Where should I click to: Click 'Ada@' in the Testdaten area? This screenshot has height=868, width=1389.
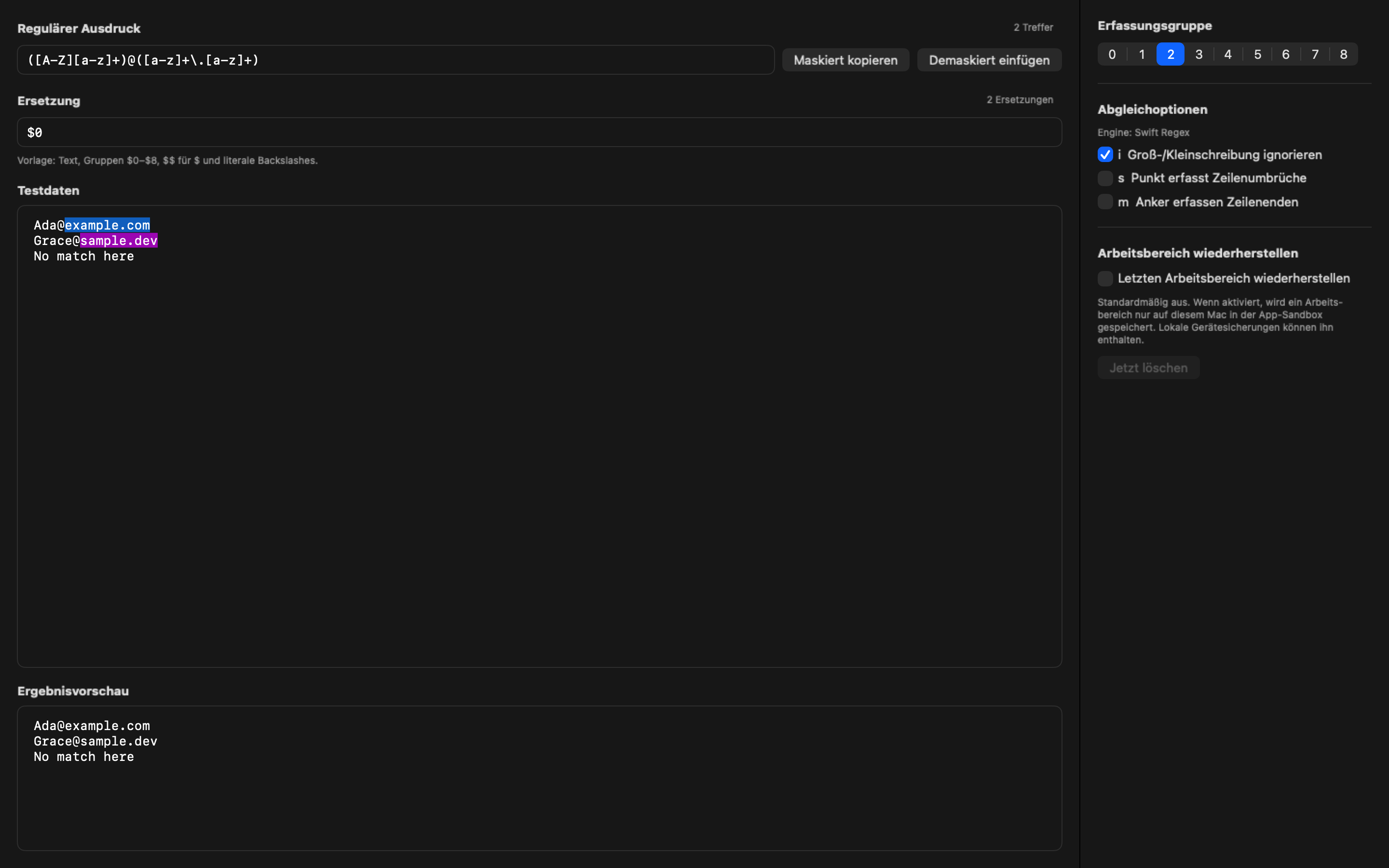[x=49, y=225]
